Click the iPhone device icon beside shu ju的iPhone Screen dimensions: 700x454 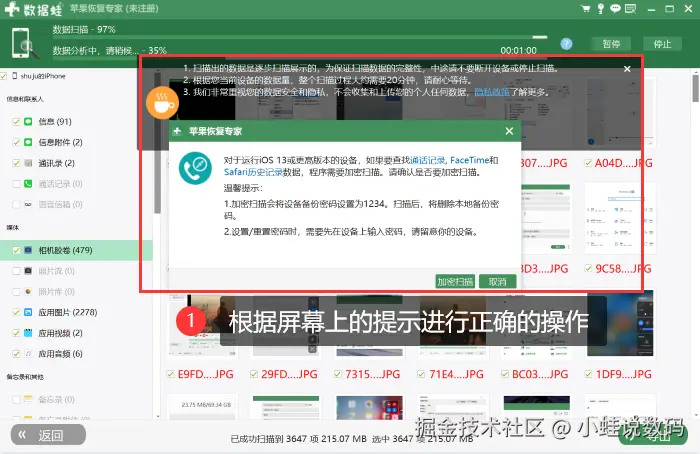[x=15, y=76]
